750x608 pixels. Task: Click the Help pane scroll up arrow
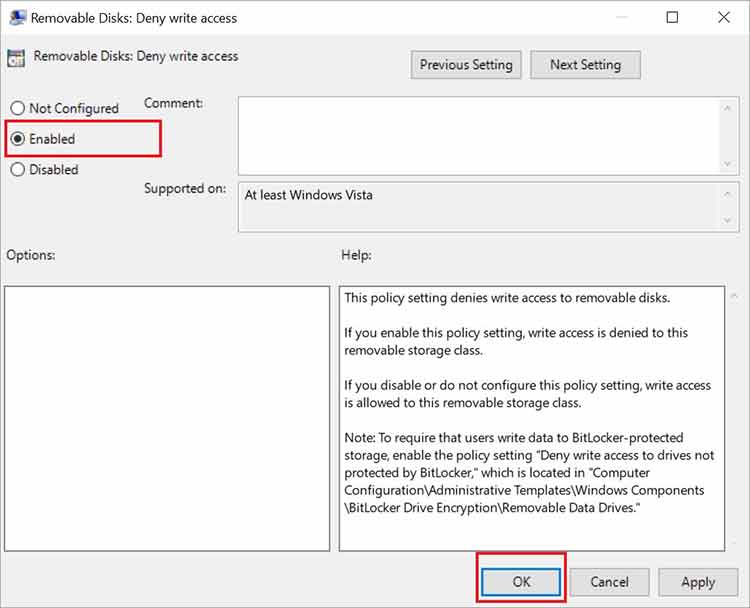click(x=734, y=297)
